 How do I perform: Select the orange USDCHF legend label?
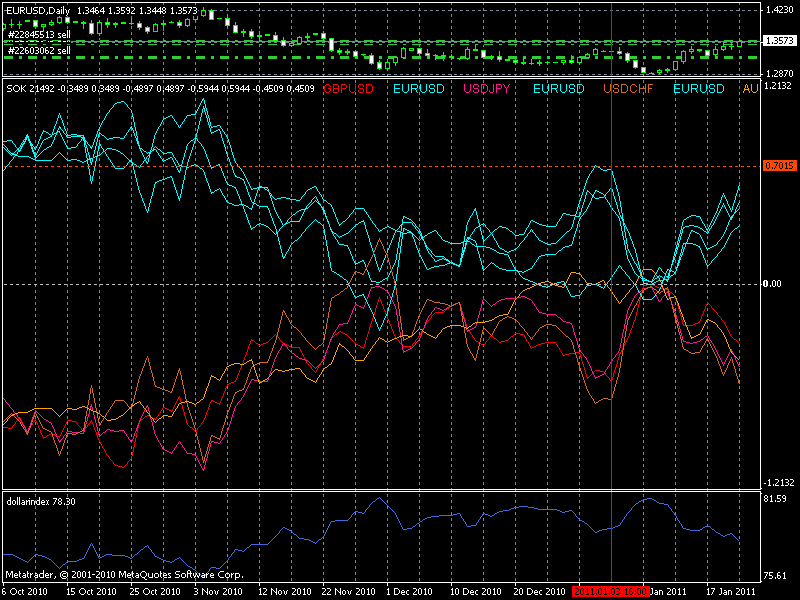630,89
